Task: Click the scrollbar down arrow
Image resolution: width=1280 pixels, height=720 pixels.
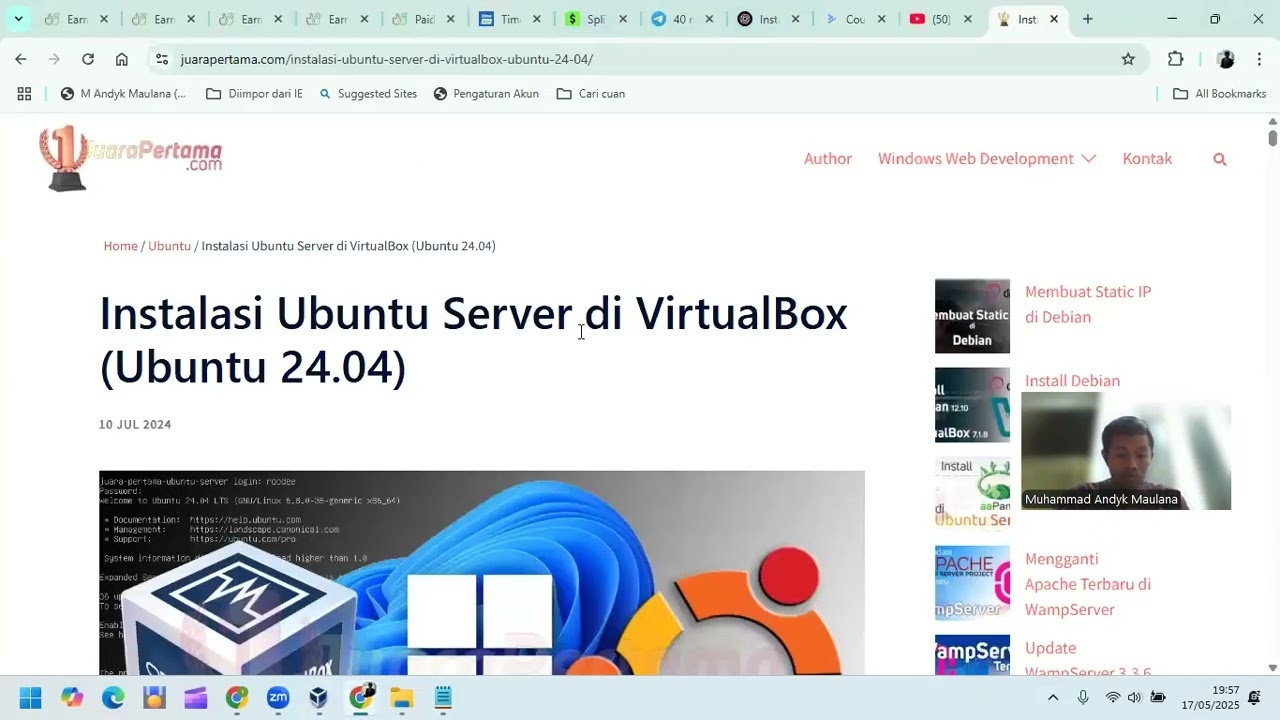Action: click(x=1272, y=668)
